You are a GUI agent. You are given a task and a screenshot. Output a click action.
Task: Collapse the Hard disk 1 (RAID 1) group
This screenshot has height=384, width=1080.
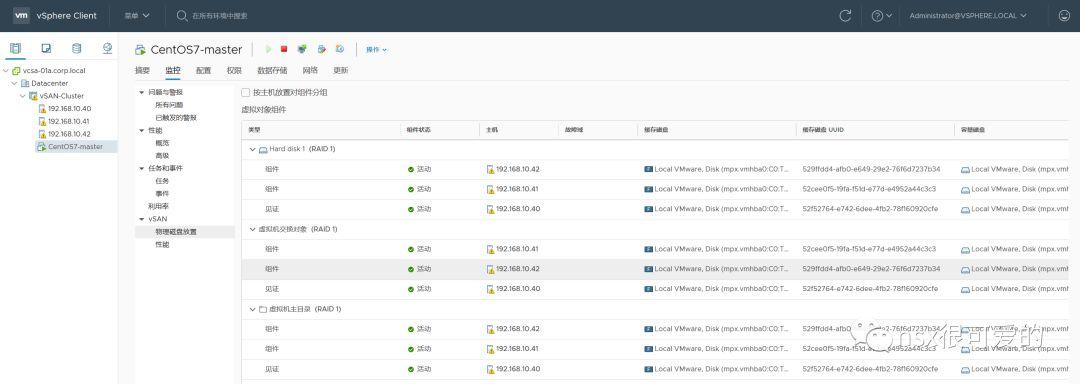pos(253,149)
